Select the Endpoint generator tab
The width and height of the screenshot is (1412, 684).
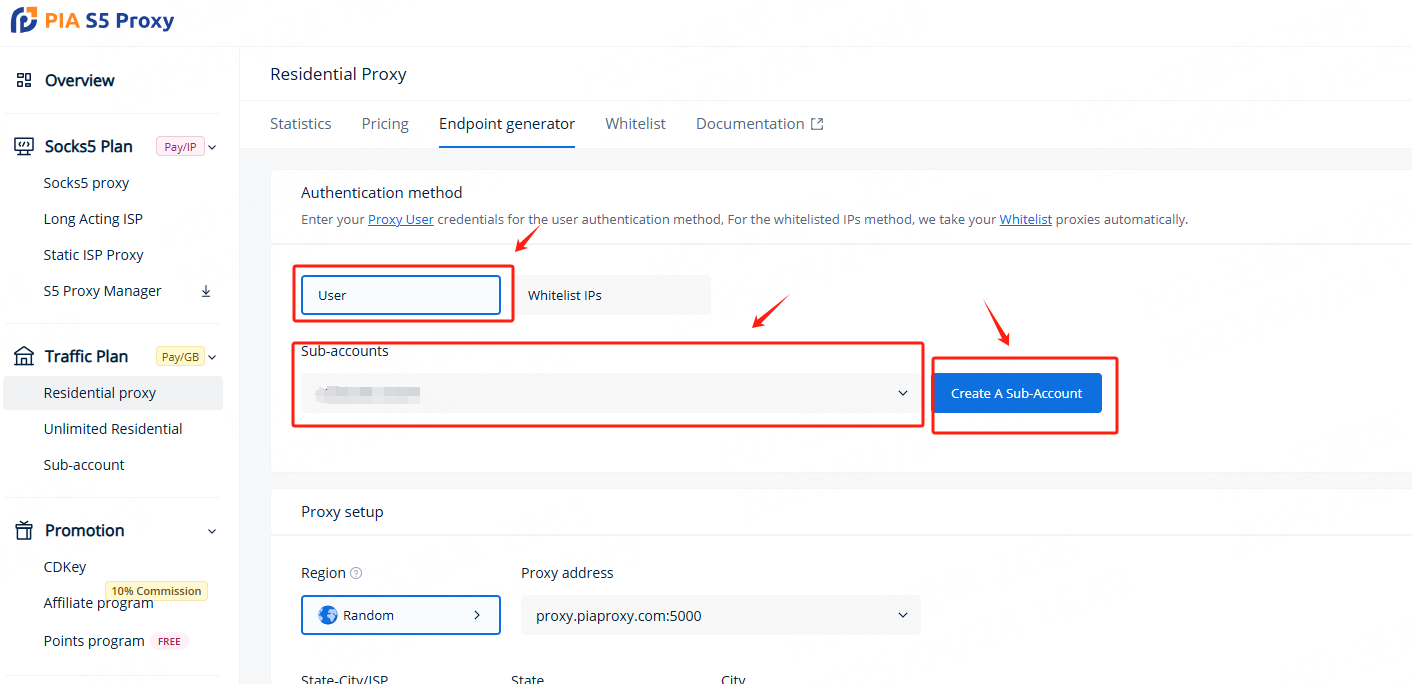(x=507, y=124)
